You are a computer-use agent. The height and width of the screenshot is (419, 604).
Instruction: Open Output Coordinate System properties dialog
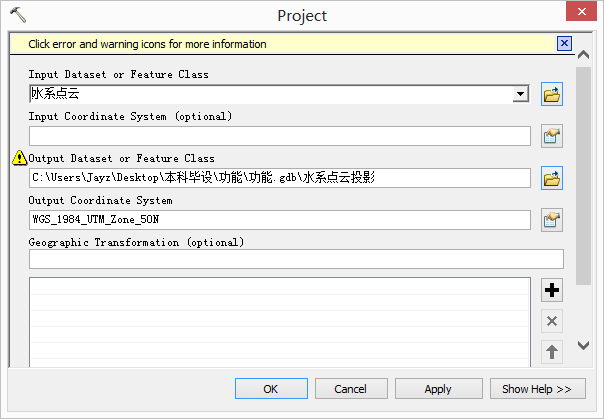(551, 221)
